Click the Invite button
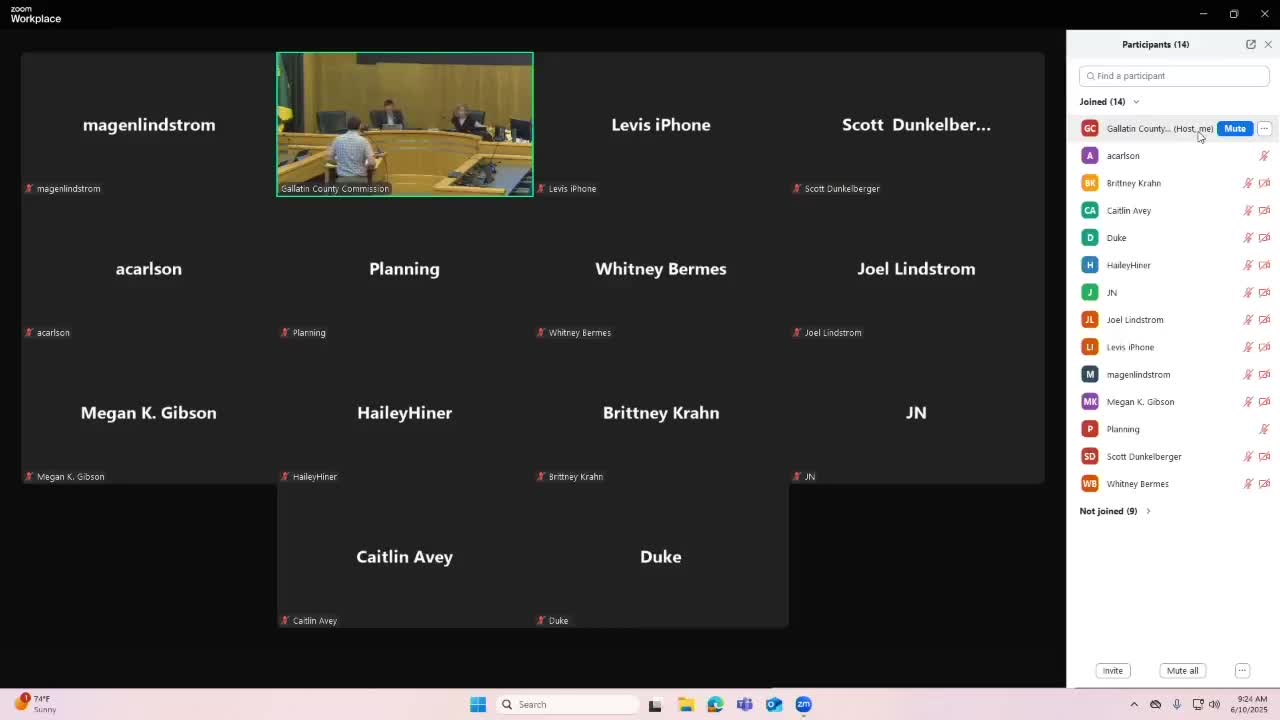 click(1112, 671)
